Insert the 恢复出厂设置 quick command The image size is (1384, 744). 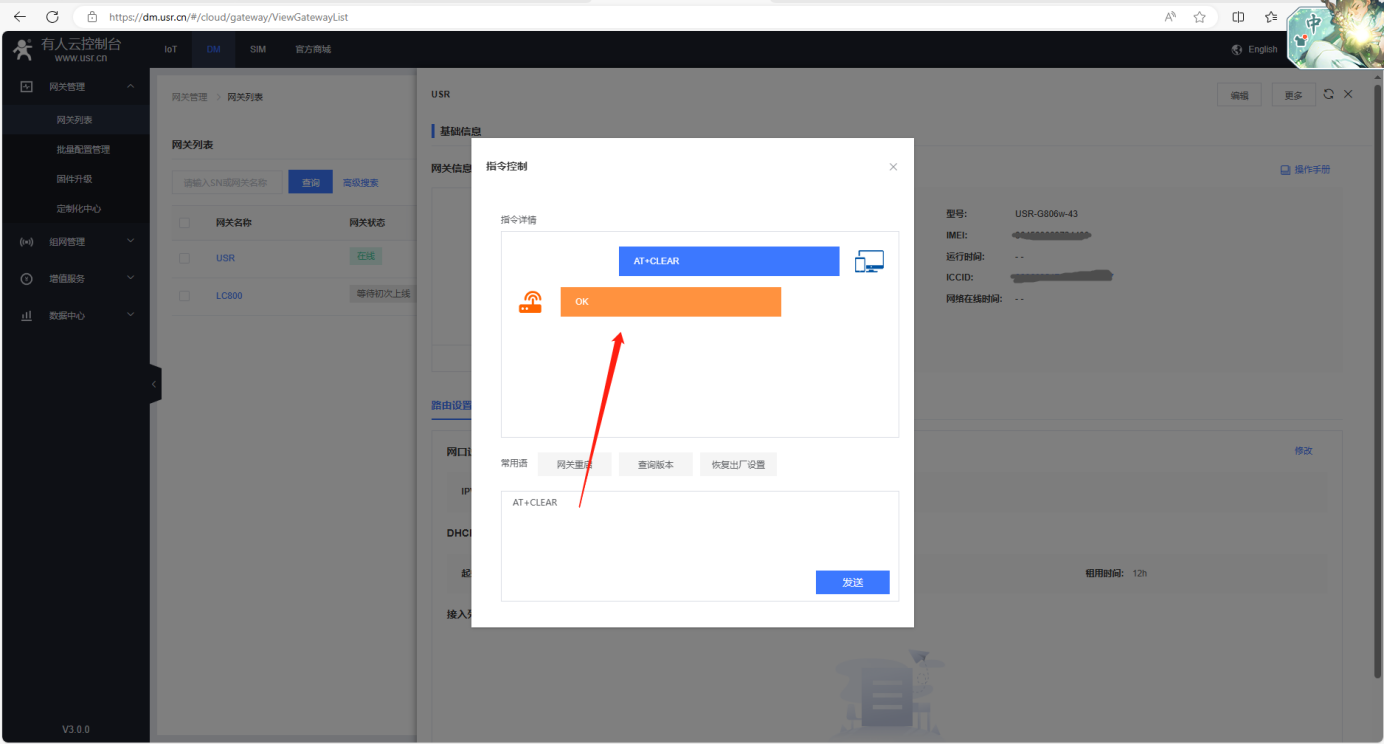click(738, 465)
